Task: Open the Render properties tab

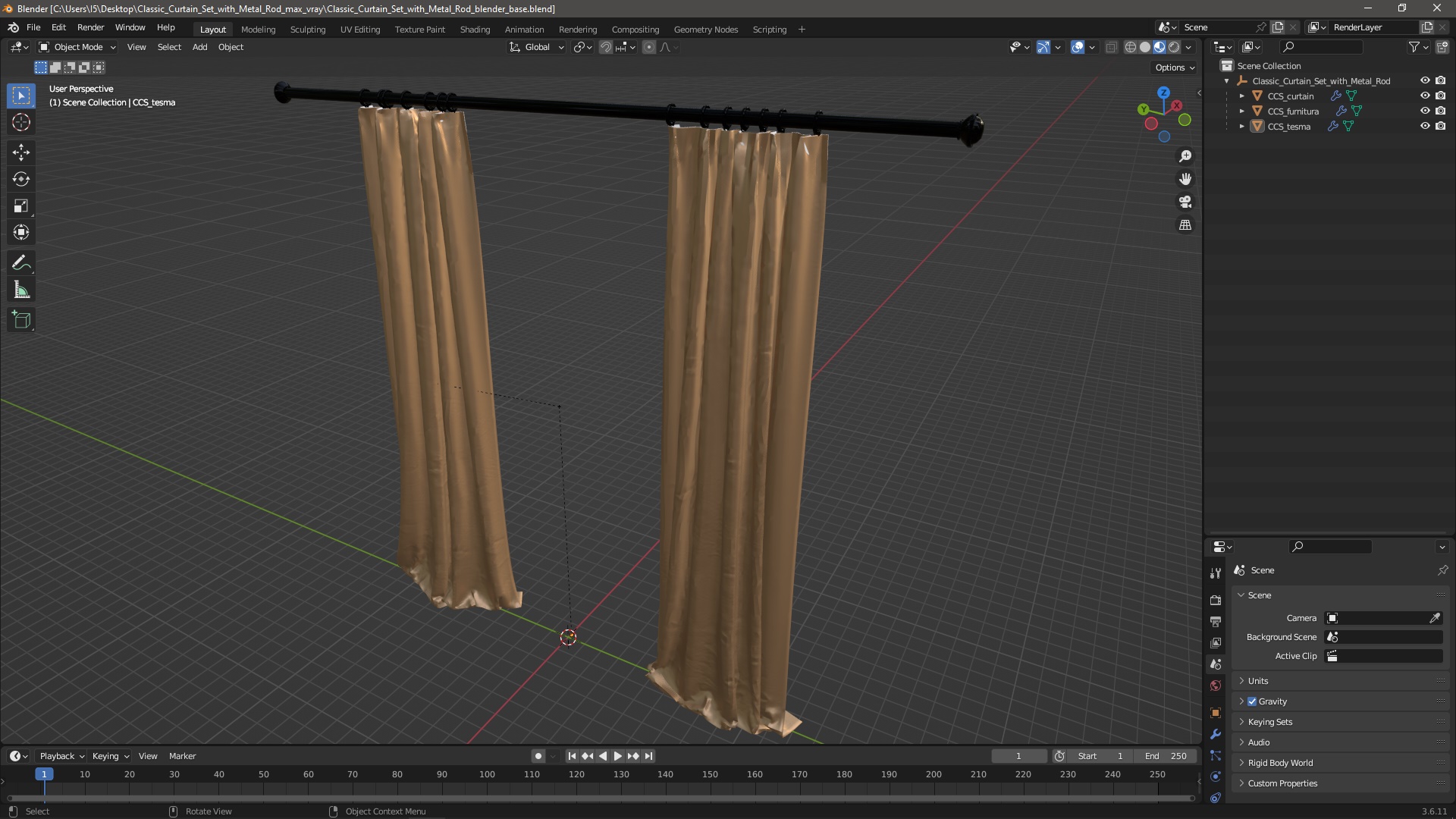Action: point(1216,600)
